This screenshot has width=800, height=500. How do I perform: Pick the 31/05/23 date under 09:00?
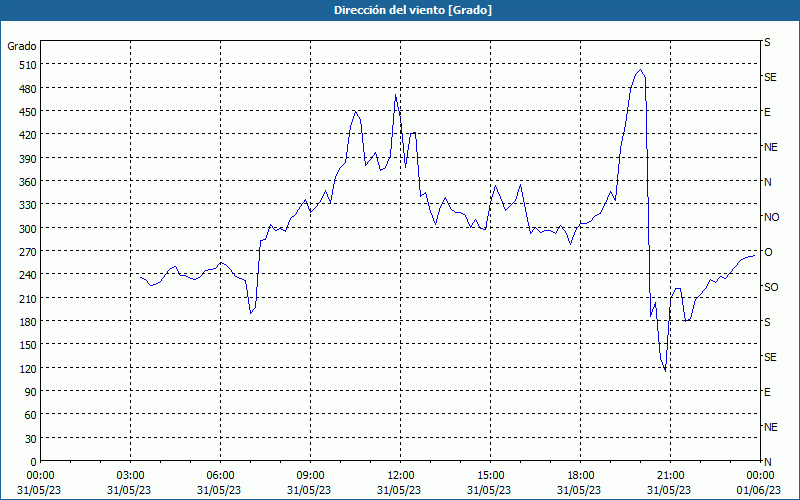(309, 490)
